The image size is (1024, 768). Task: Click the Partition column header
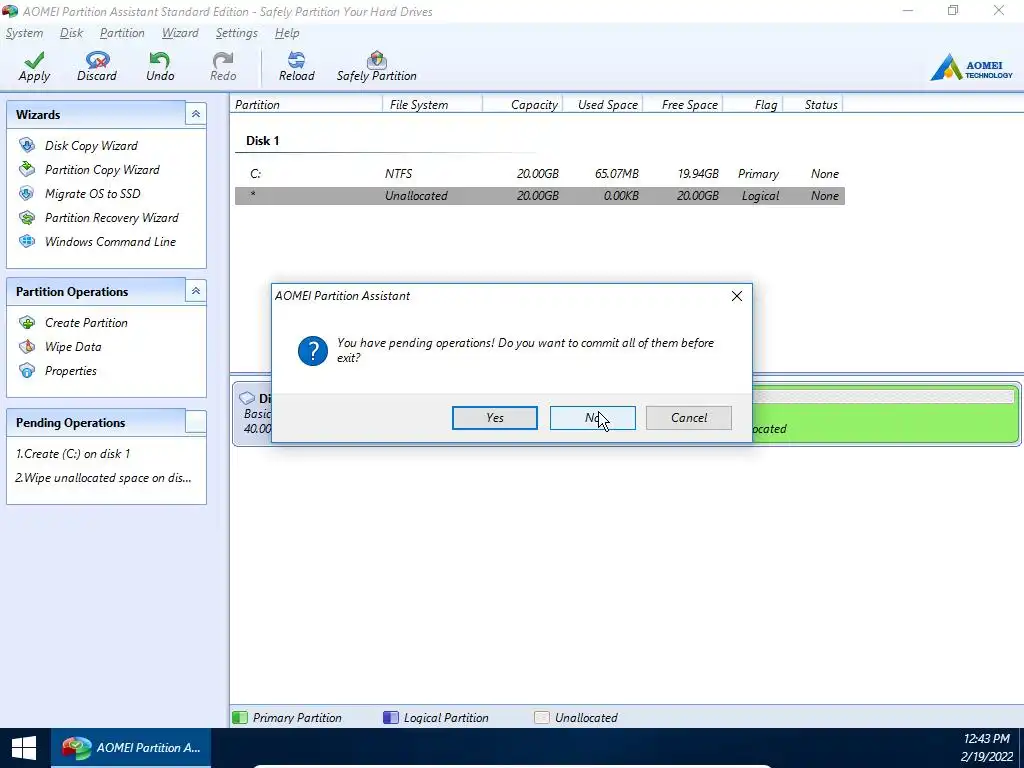[x=306, y=104]
